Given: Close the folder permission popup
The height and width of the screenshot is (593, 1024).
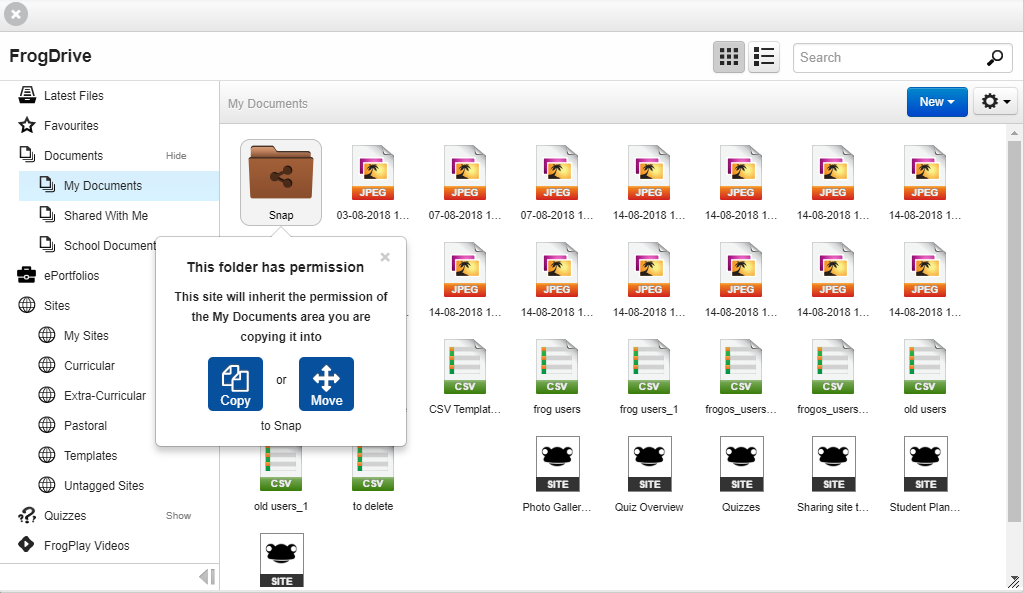Looking at the screenshot, I should 385,257.
